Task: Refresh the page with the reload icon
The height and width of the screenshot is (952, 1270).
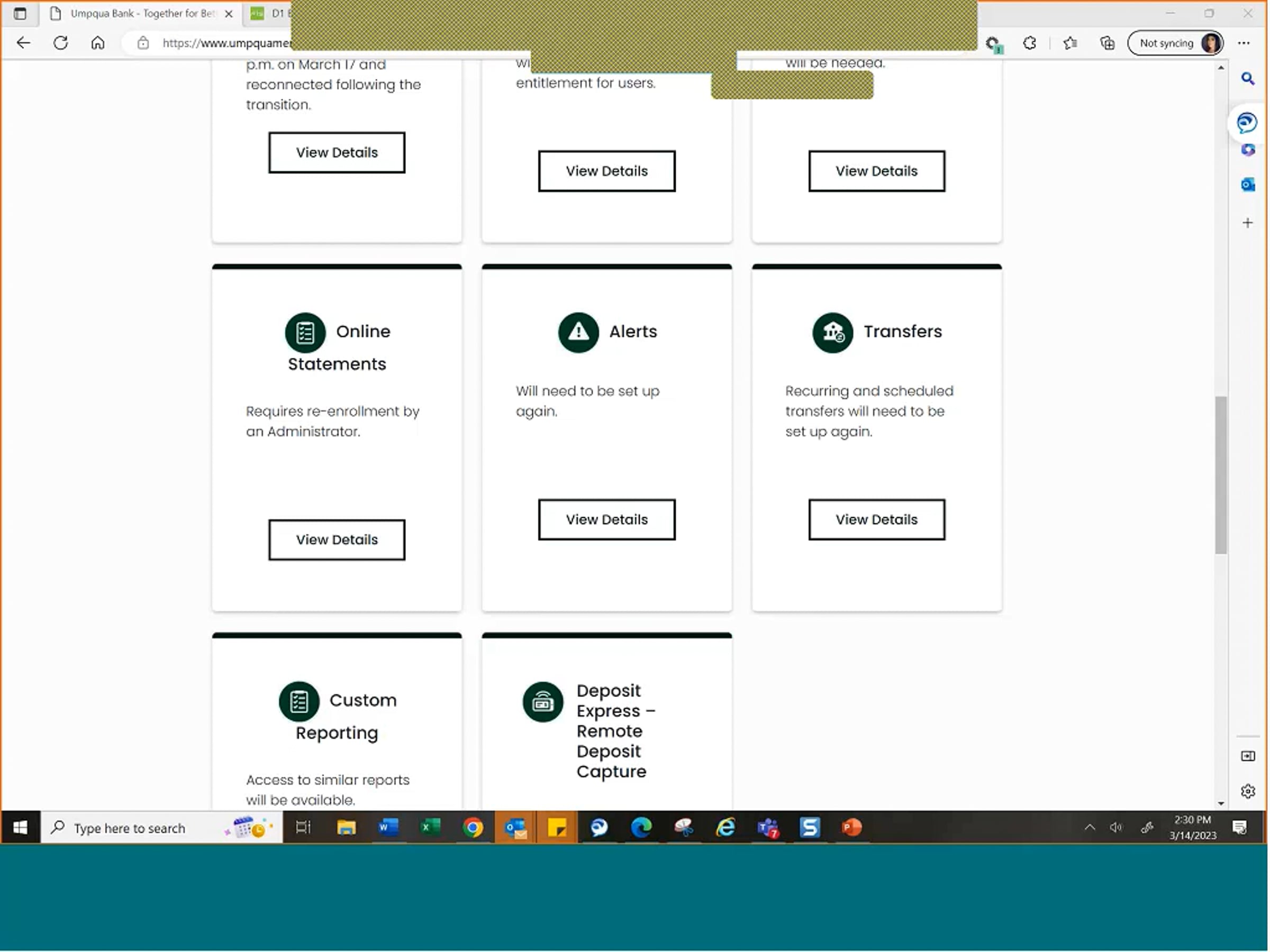Action: [x=61, y=43]
